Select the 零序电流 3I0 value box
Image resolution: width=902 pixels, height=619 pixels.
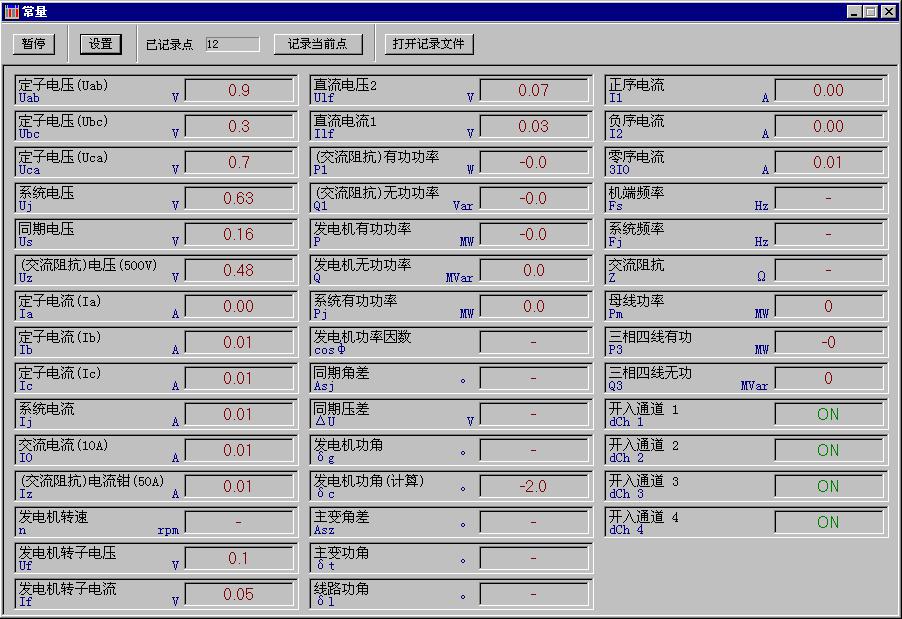(828, 162)
